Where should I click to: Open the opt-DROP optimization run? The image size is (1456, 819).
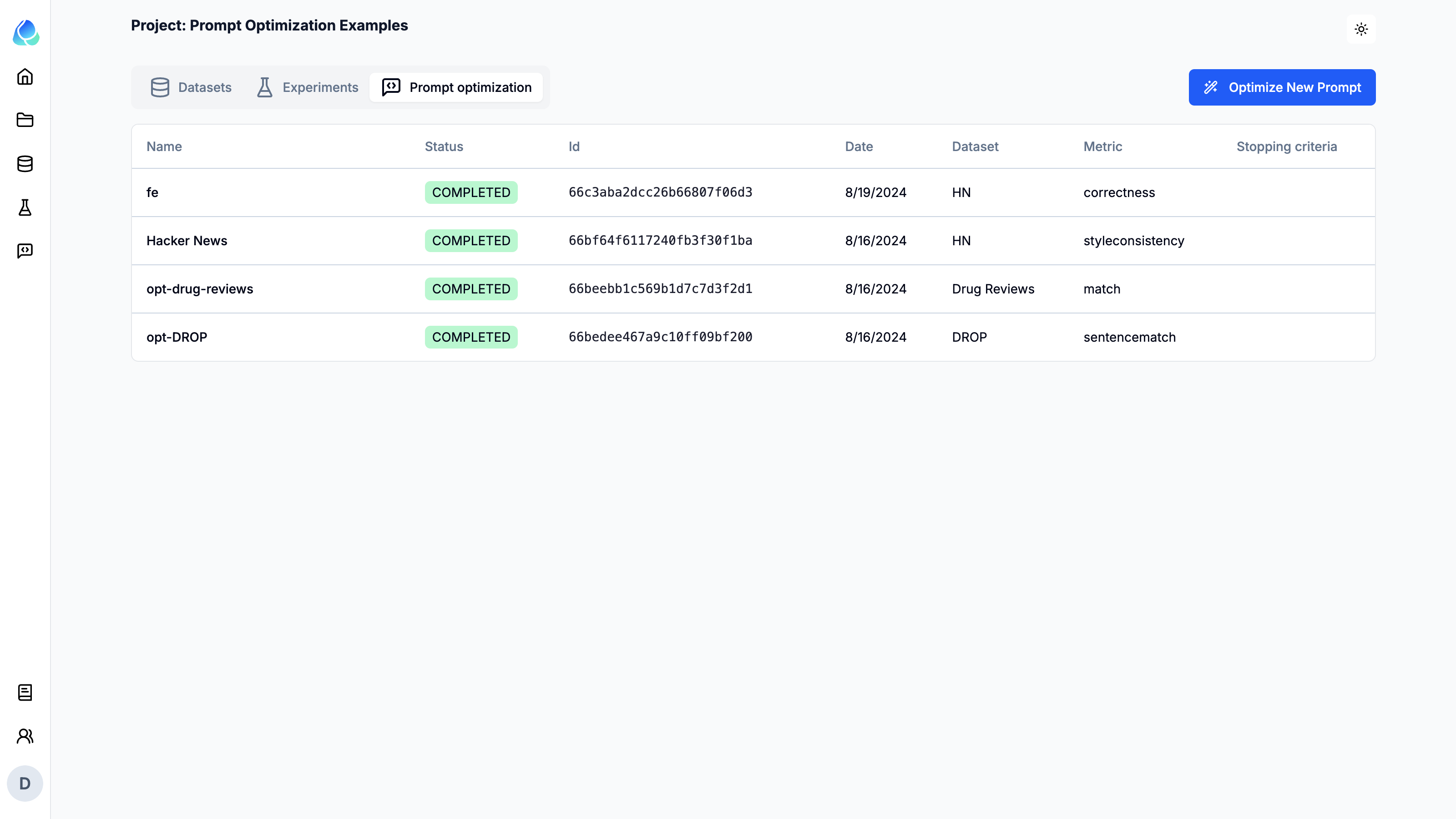click(x=177, y=337)
